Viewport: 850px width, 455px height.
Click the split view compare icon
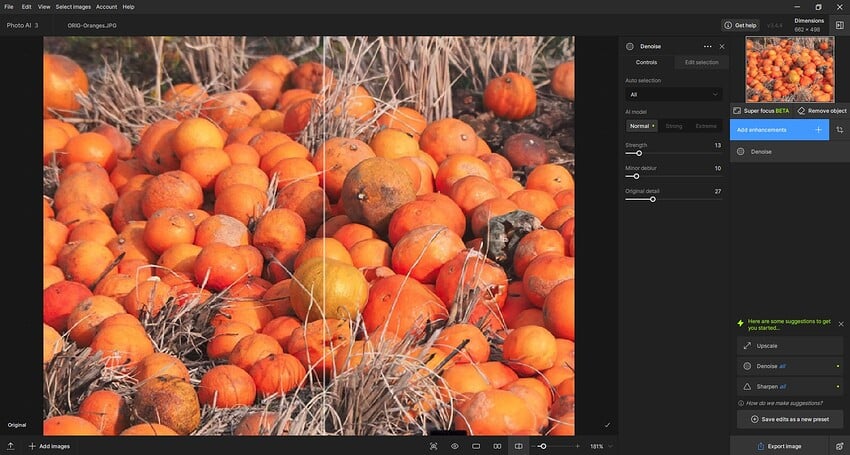click(518, 446)
